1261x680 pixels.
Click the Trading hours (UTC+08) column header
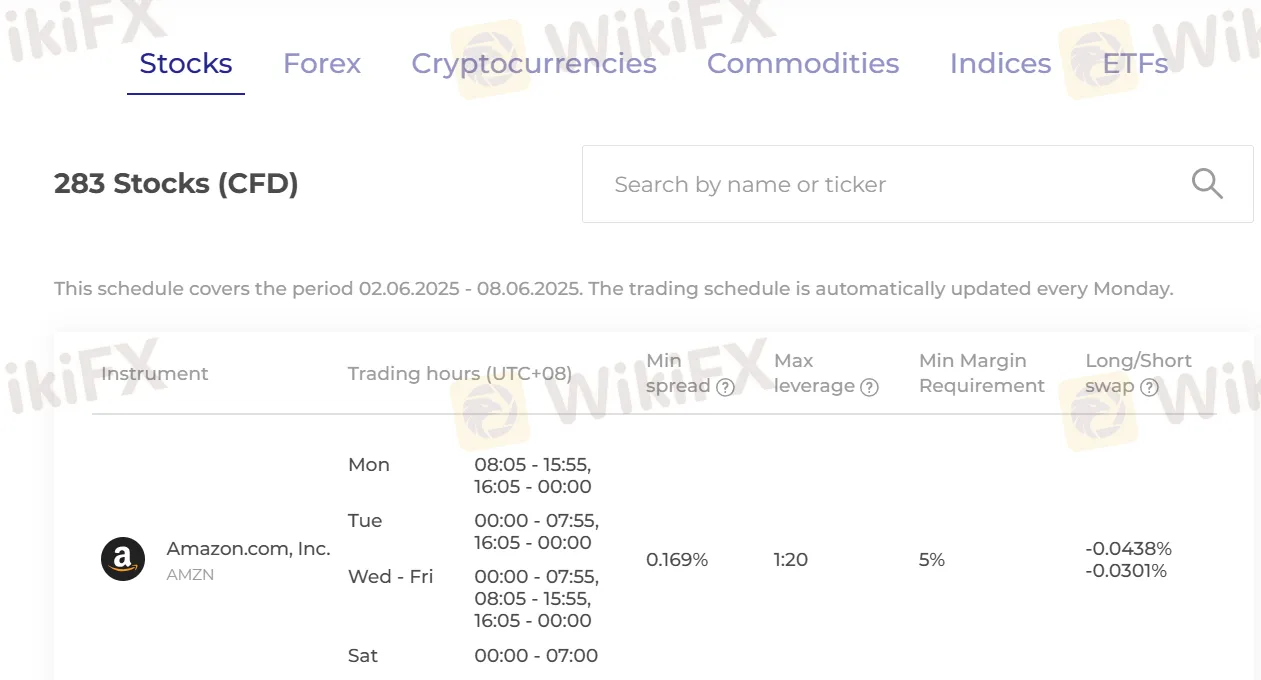(460, 373)
